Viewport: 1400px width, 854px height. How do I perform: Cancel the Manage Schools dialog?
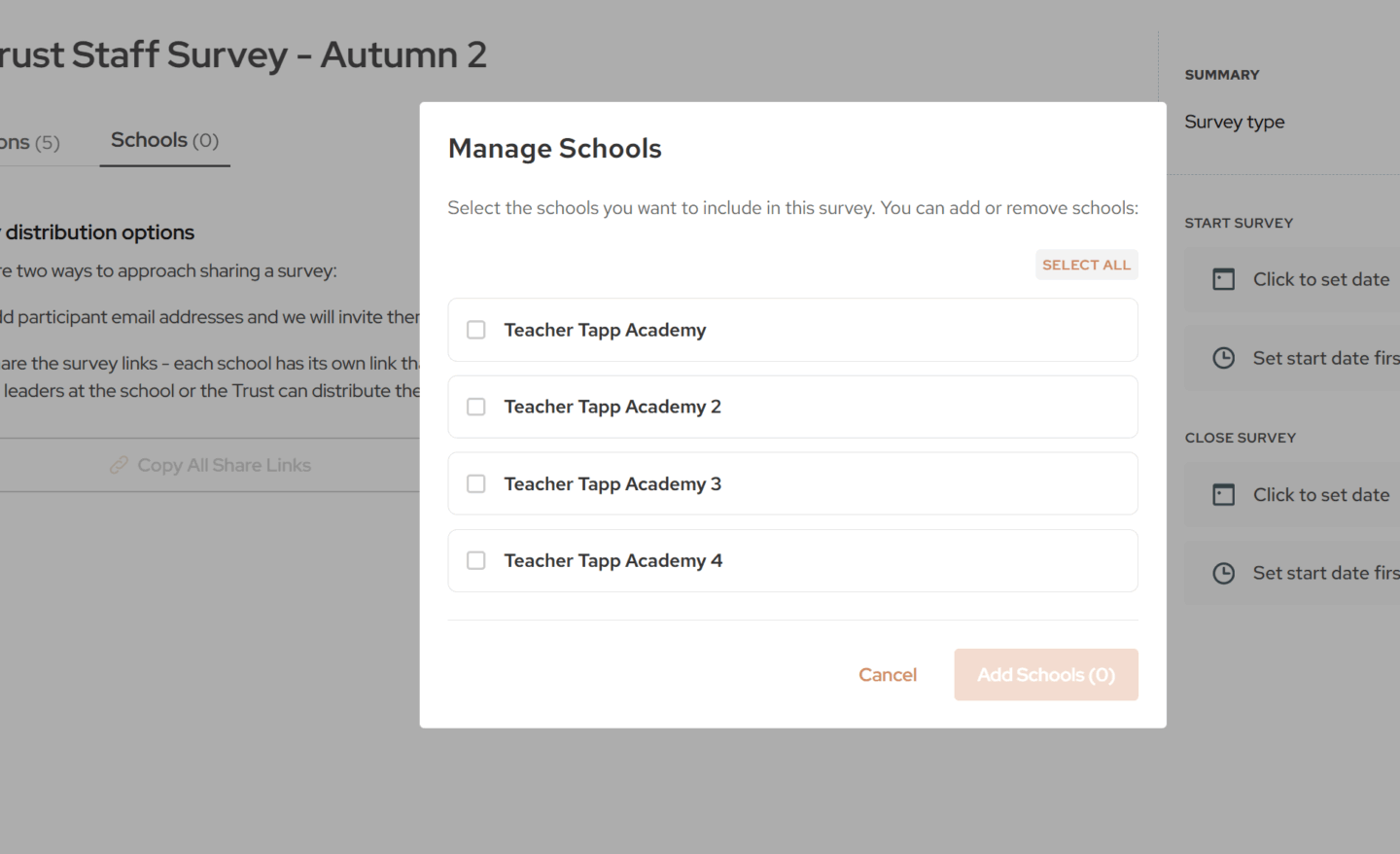(887, 674)
